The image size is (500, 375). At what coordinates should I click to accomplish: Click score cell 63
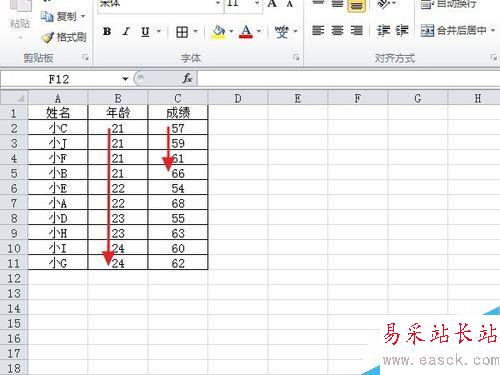point(178,233)
